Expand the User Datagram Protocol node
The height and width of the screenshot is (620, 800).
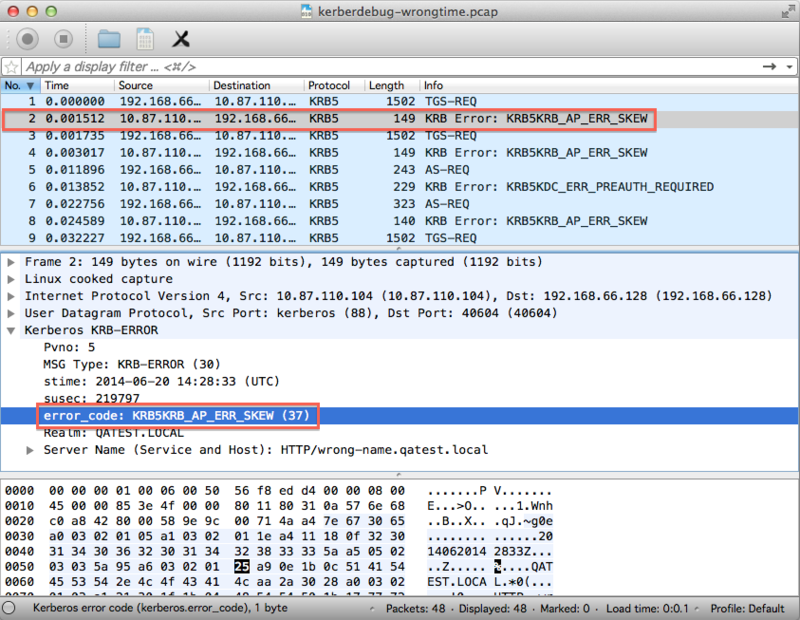[x=11, y=313]
